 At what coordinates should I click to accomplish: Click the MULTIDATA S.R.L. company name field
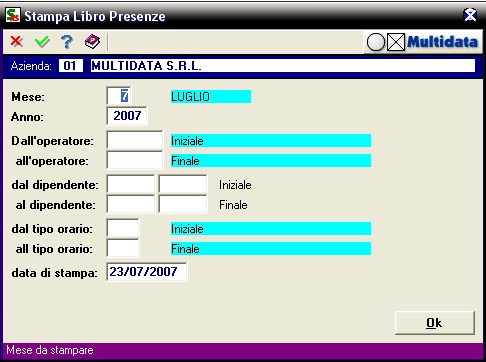click(x=283, y=66)
